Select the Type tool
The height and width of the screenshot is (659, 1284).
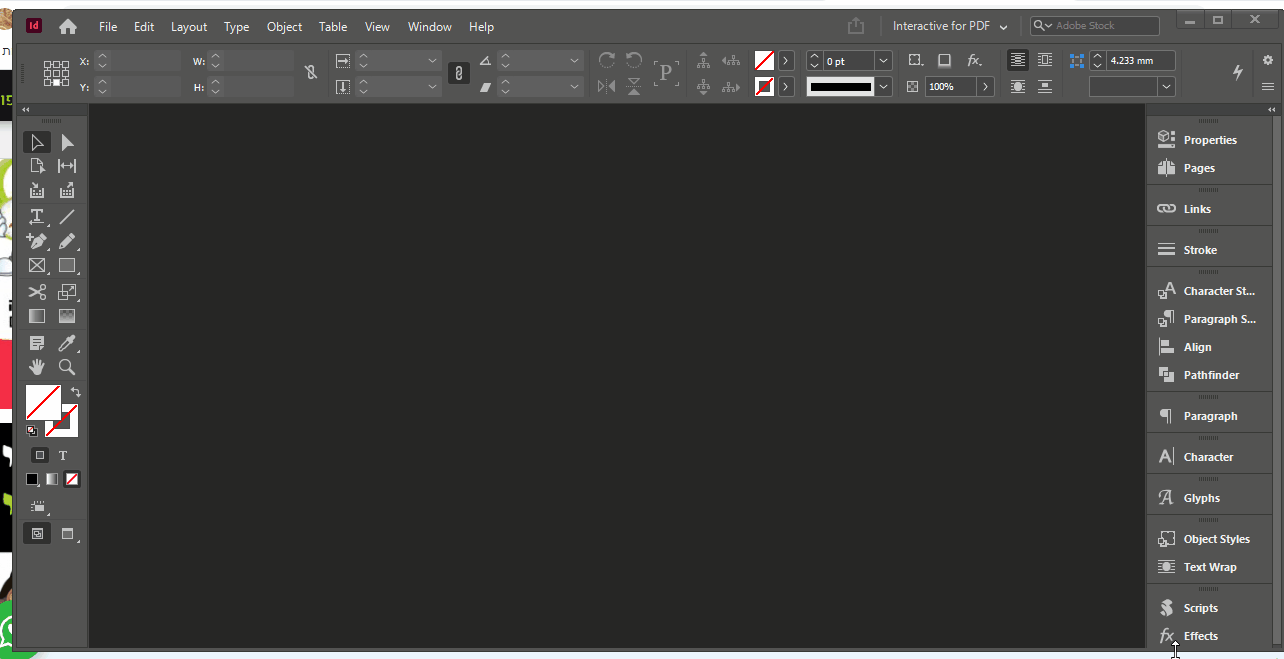pos(37,216)
